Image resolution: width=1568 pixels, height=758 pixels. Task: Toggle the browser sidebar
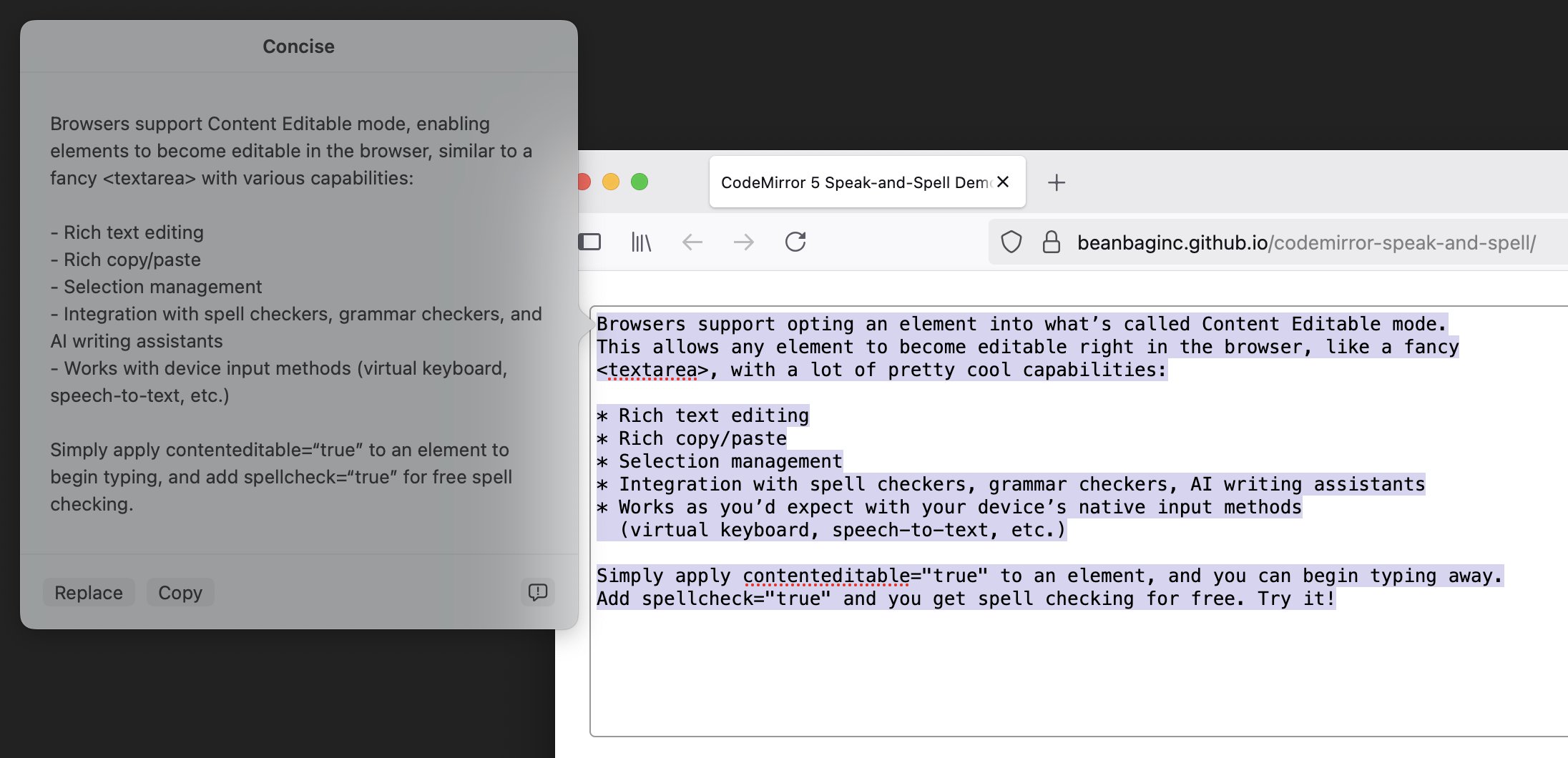click(590, 242)
